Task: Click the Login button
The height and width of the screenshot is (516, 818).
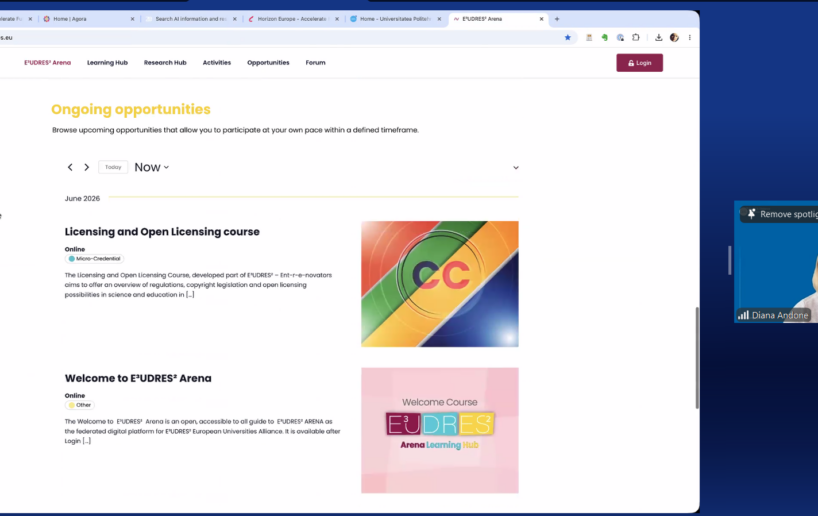Action: [x=640, y=63]
